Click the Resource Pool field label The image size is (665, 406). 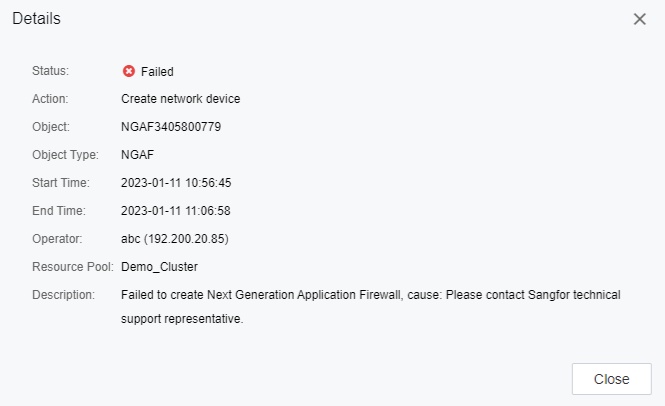pyautogui.click(x=73, y=267)
